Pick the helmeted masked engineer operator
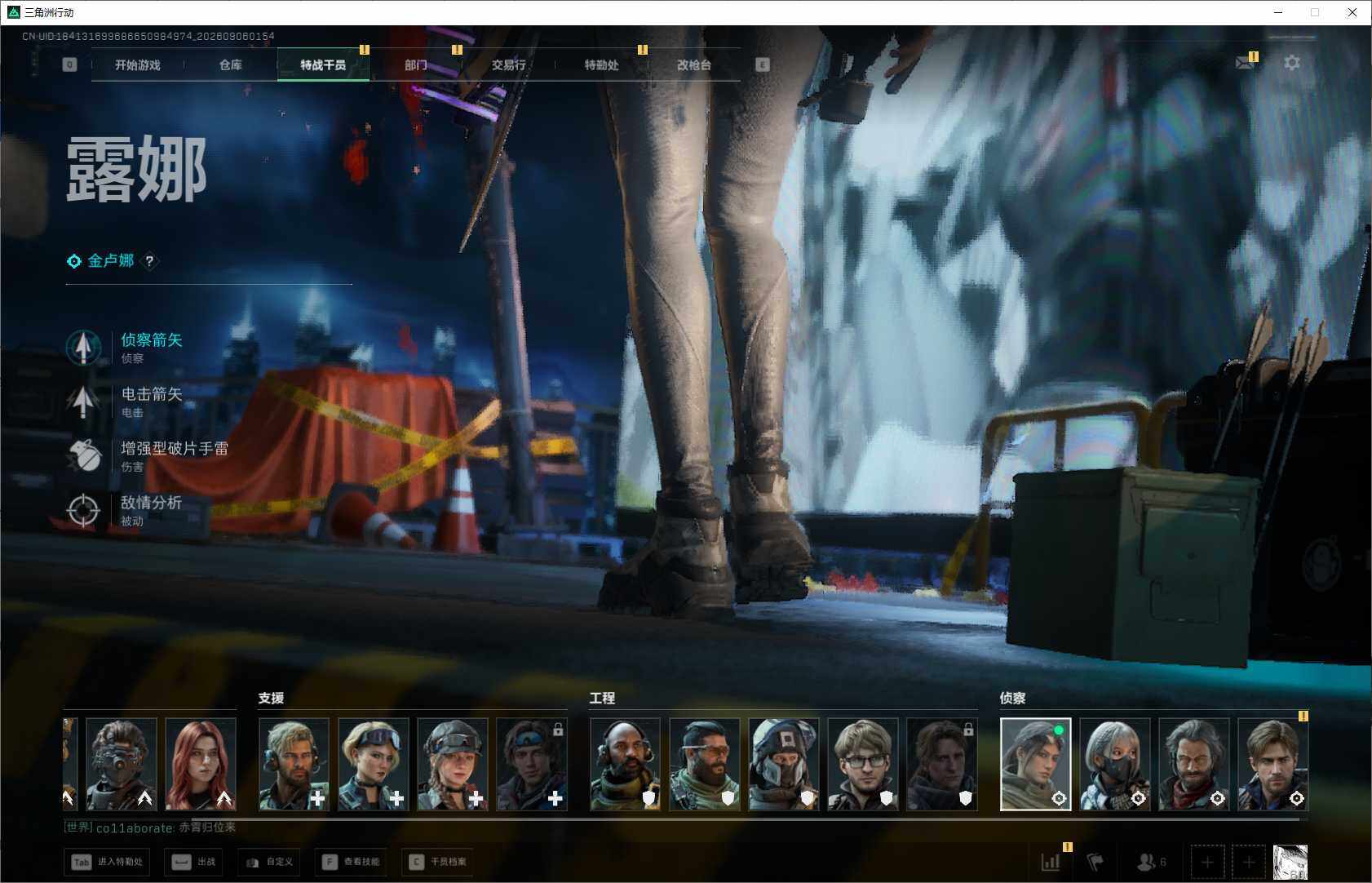 tap(783, 764)
